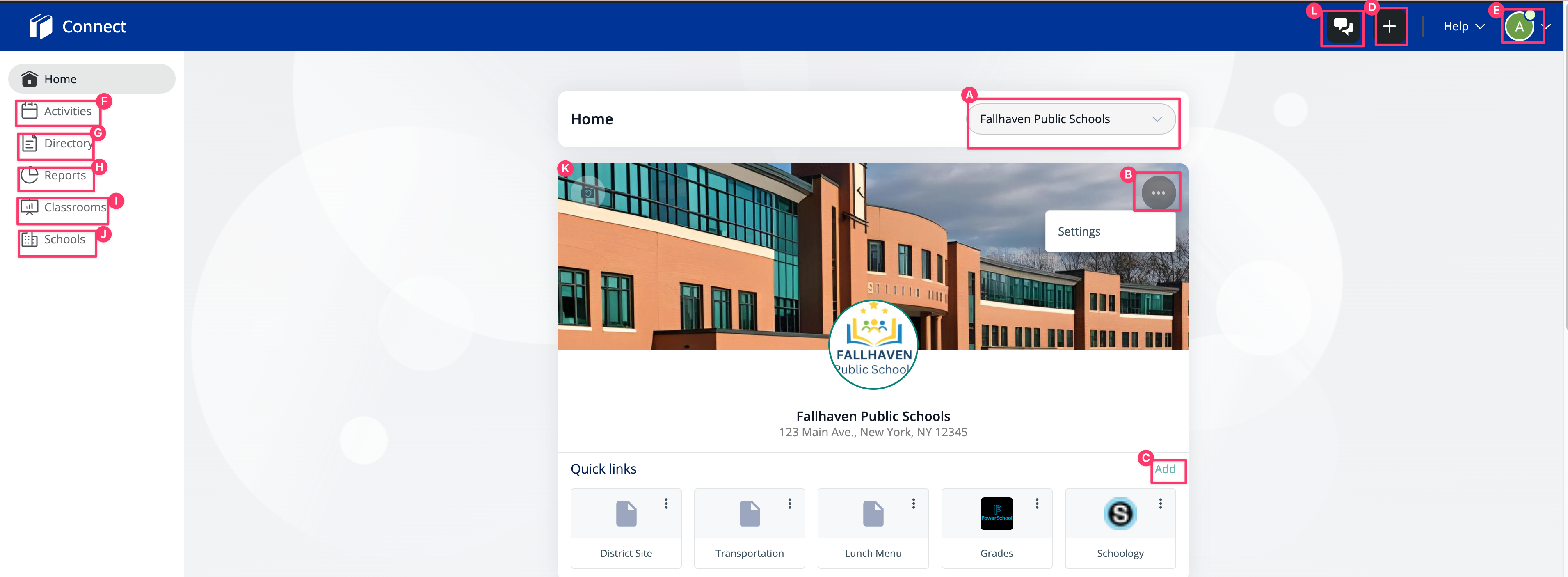Click the Home page title text
Image resolution: width=1568 pixels, height=577 pixels.
(x=592, y=119)
